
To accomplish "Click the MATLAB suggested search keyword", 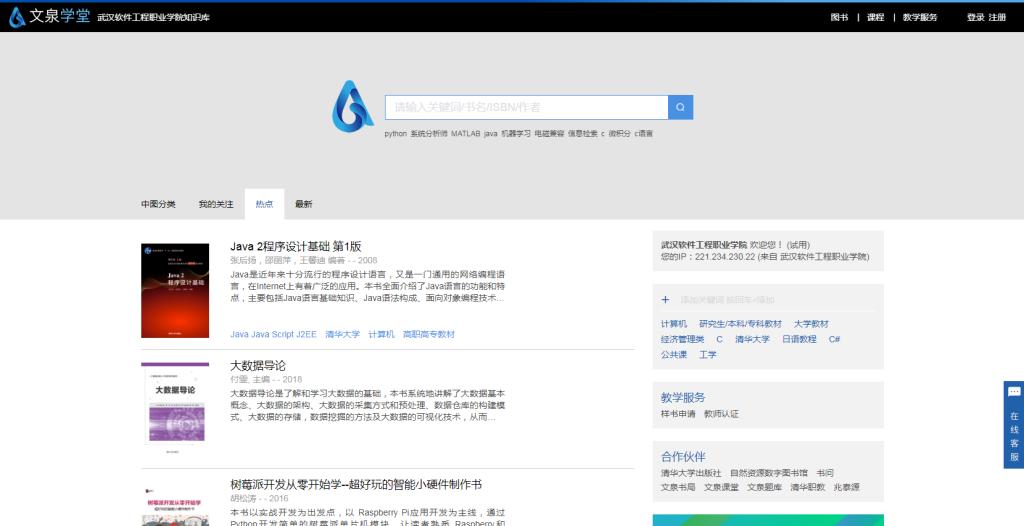I will (465, 133).
